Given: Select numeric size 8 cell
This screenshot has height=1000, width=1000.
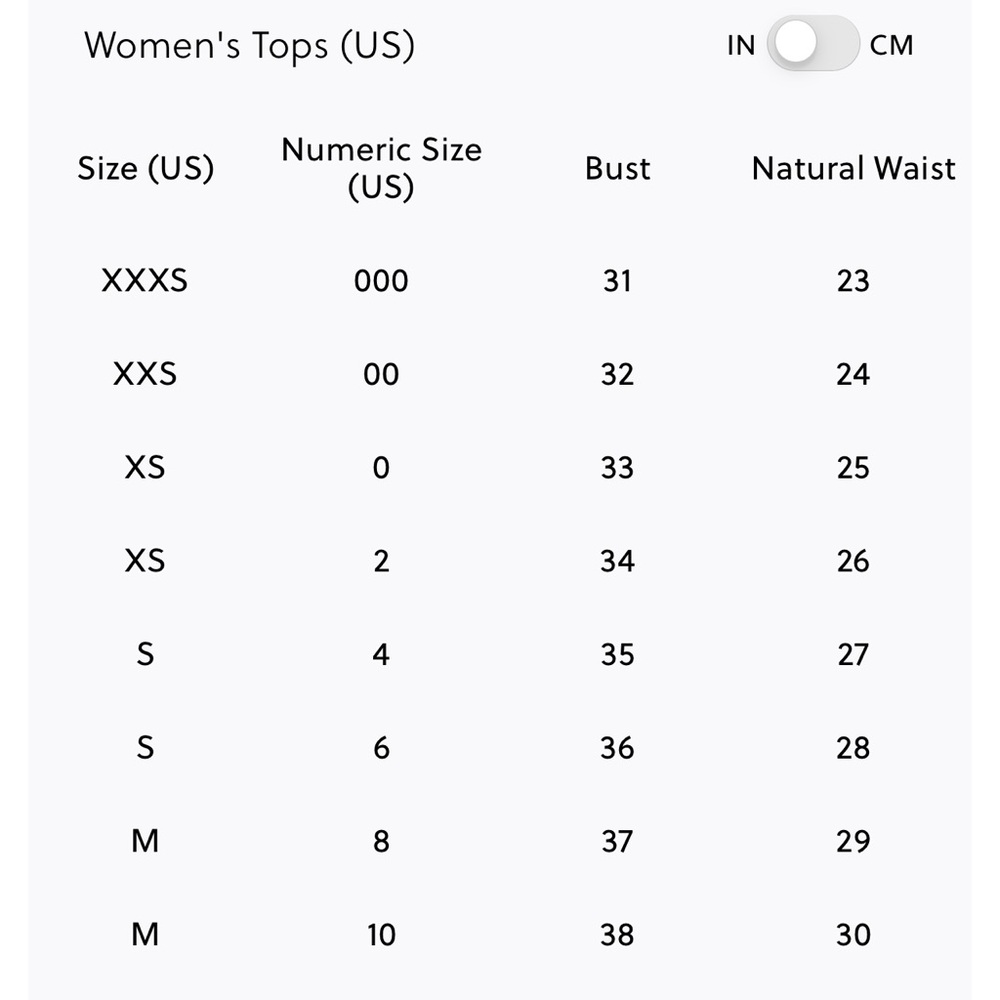Looking at the screenshot, I should coord(381,841).
